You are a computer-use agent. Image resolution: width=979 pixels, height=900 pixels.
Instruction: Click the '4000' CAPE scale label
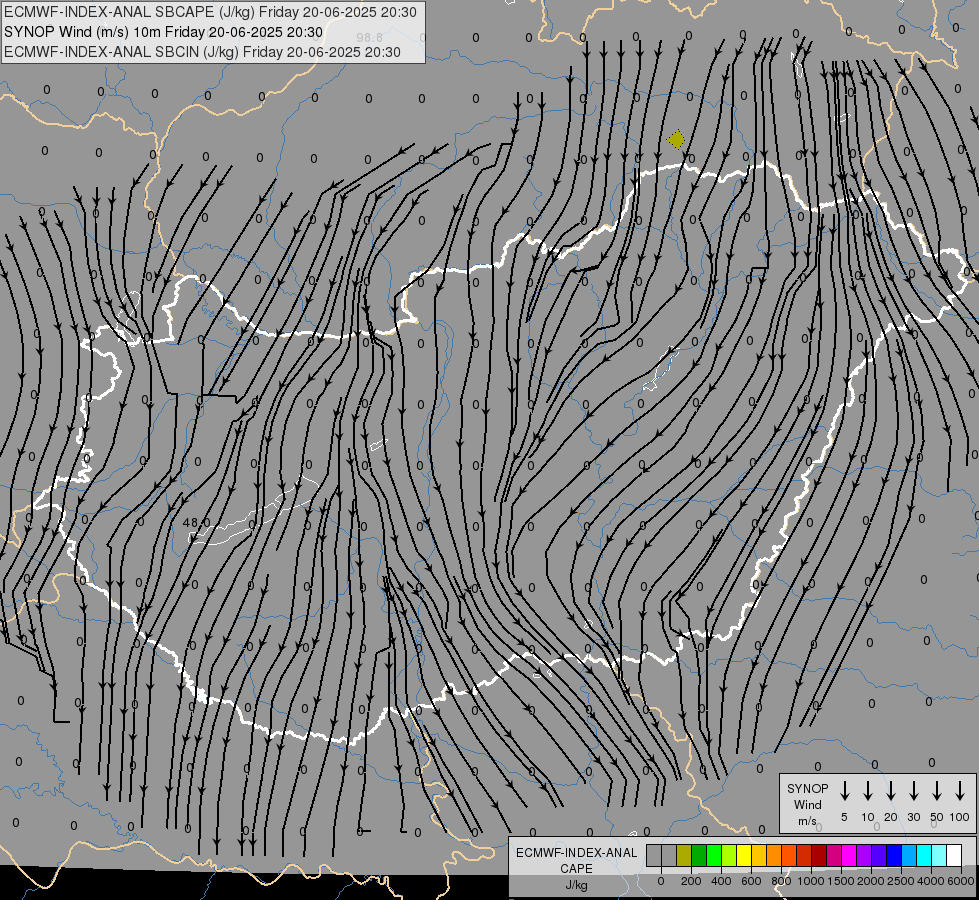coord(931,881)
